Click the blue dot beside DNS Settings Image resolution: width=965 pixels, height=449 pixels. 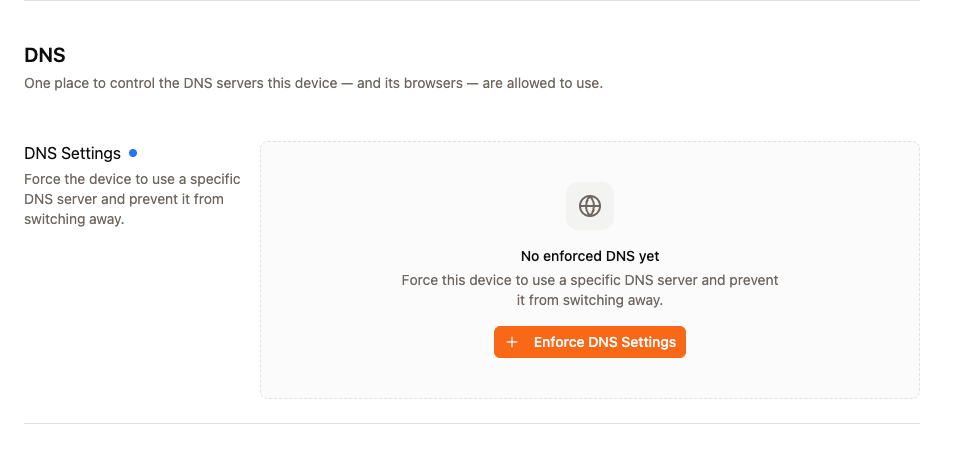[x=133, y=153]
